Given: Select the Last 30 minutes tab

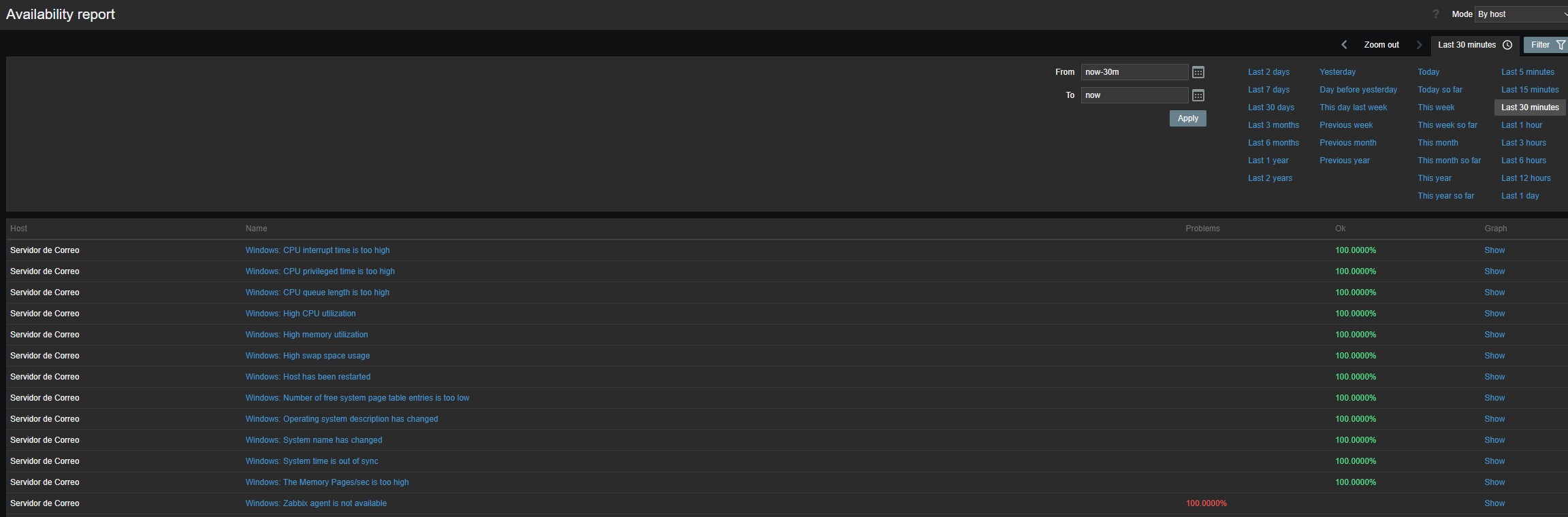Looking at the screenshot, I should pos(1467,45).
